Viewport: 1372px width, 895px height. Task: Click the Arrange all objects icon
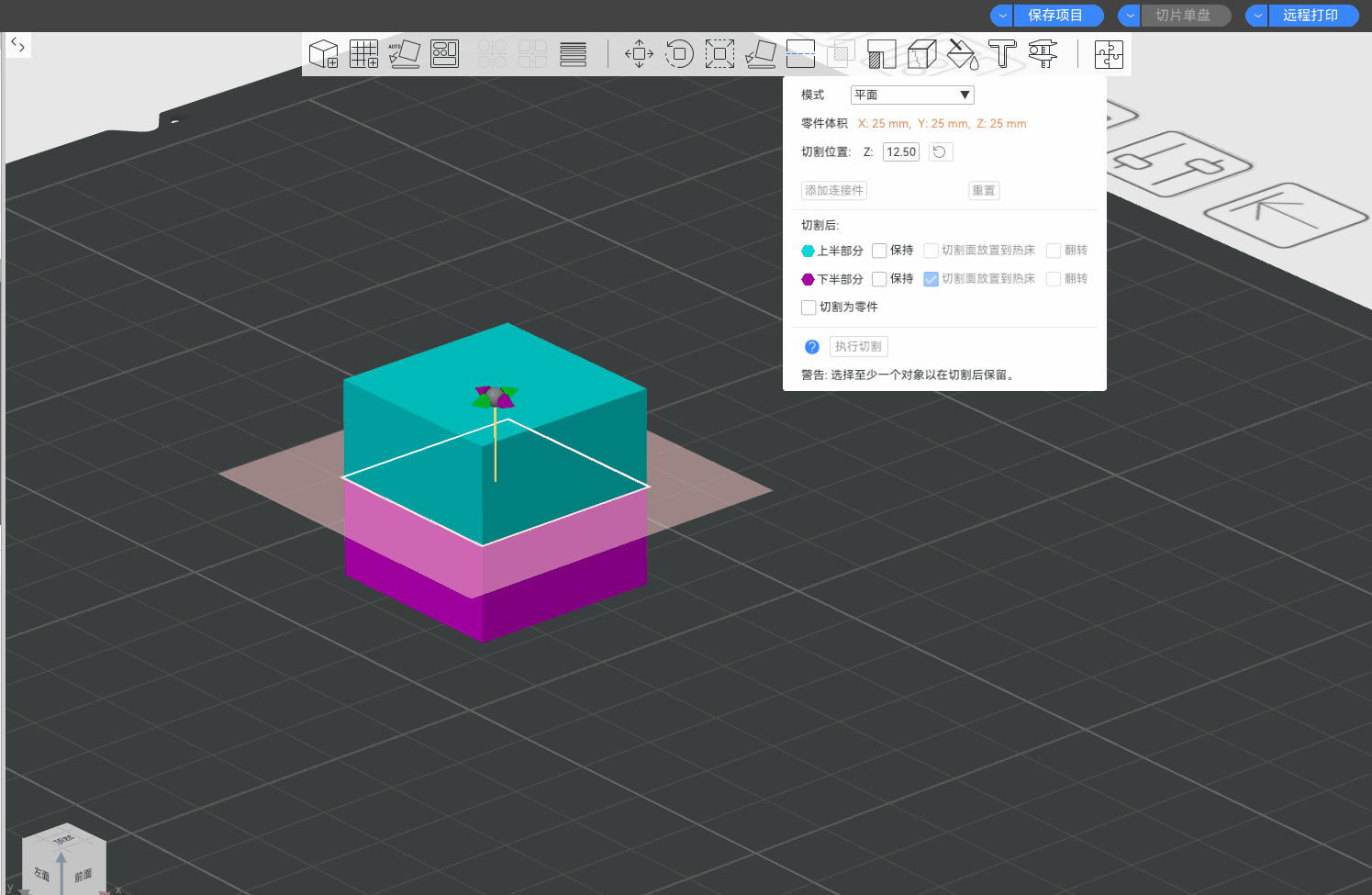coord(445,54)
